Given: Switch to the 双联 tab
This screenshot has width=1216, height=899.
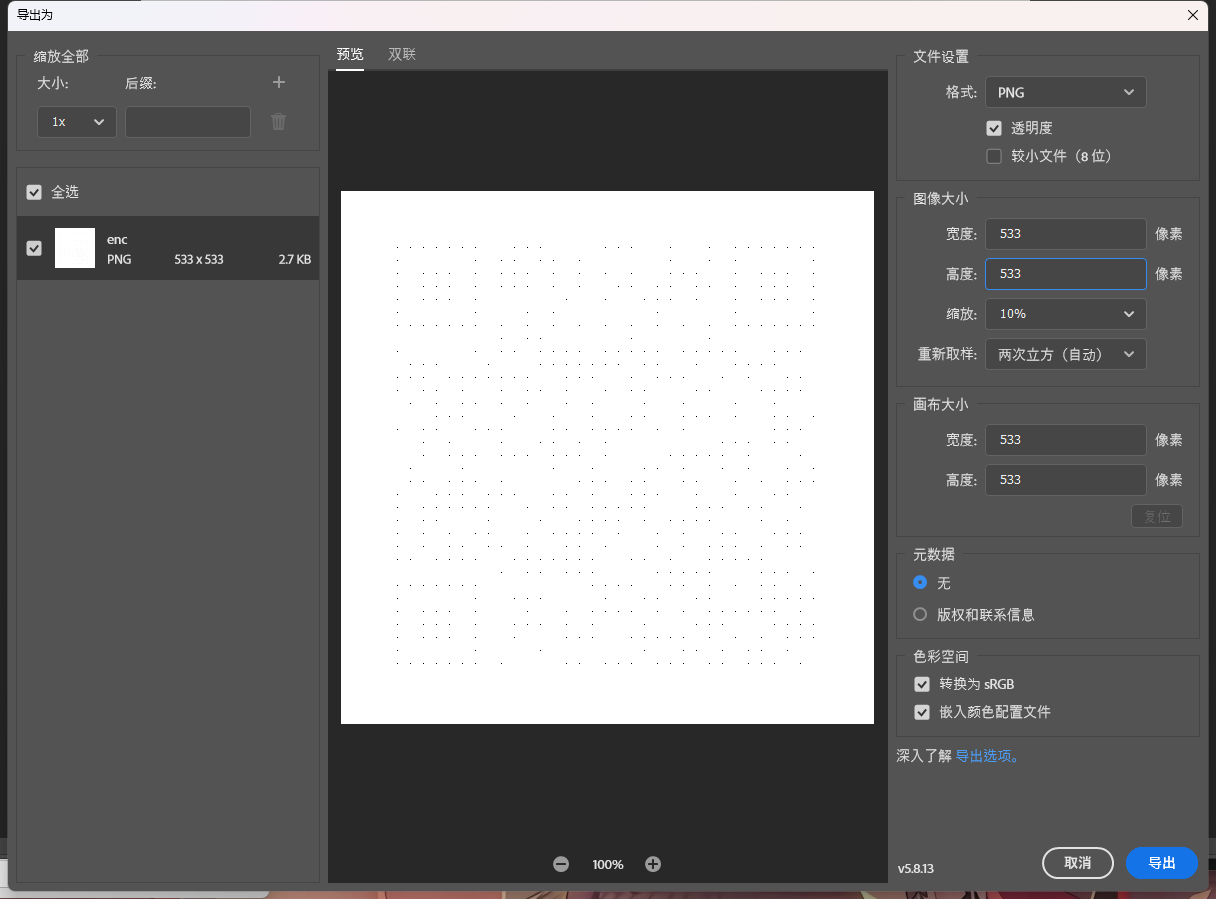Looking at the screenshot, I should tap(402, 55).
